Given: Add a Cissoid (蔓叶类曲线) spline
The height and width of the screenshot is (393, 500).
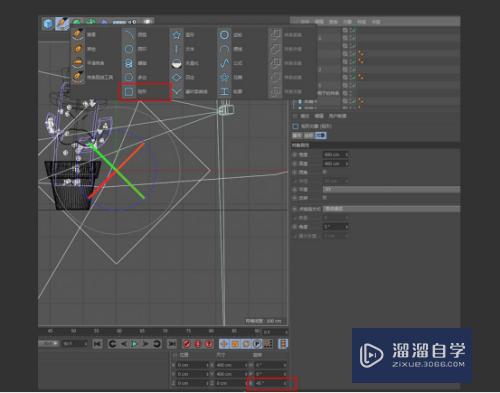Looking at the screenshot, I should point(177,92).
